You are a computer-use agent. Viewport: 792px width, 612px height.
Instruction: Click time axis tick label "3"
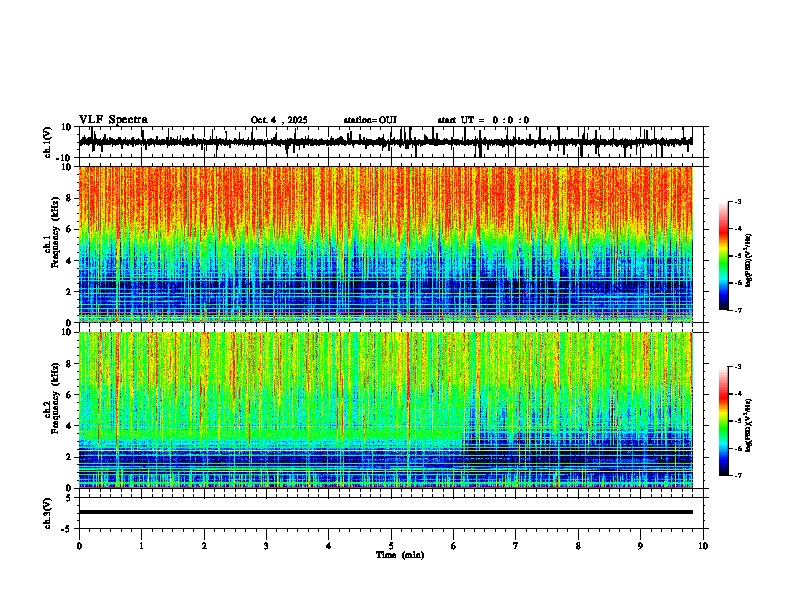point(266,546)
